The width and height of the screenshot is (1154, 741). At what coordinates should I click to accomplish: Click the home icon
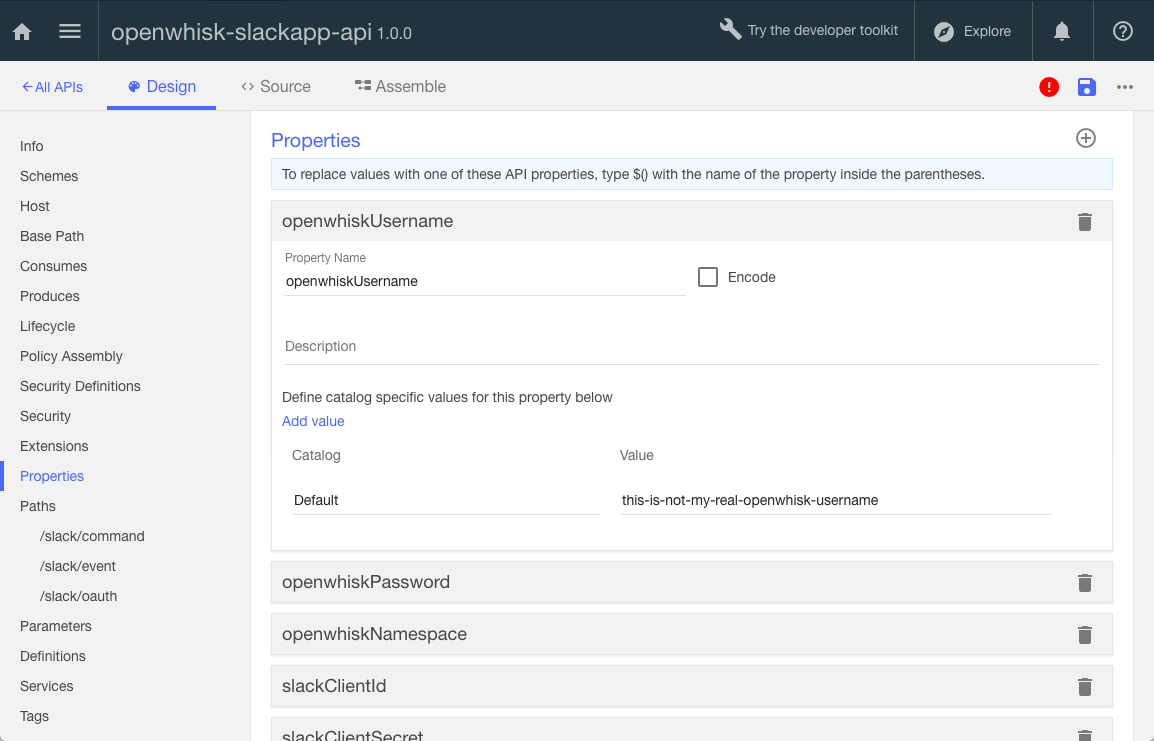(x=22, y=32)
